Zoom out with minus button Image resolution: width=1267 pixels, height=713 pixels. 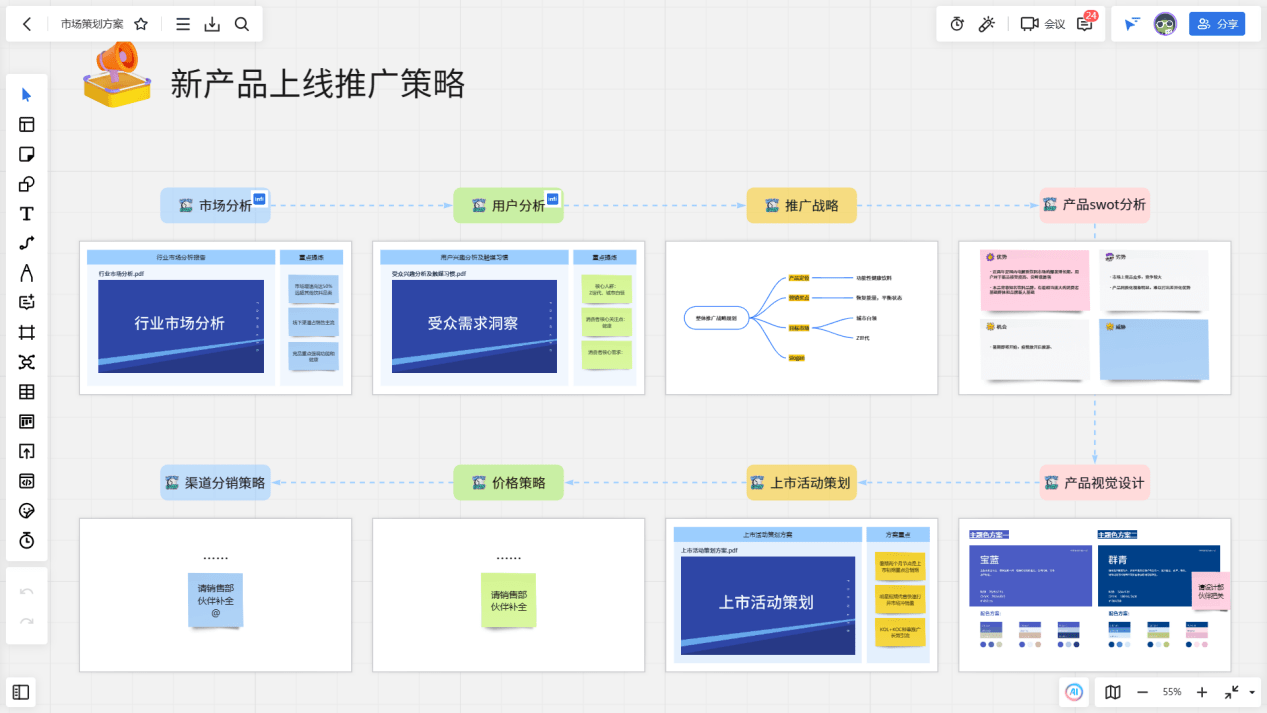coord(1142,692)
